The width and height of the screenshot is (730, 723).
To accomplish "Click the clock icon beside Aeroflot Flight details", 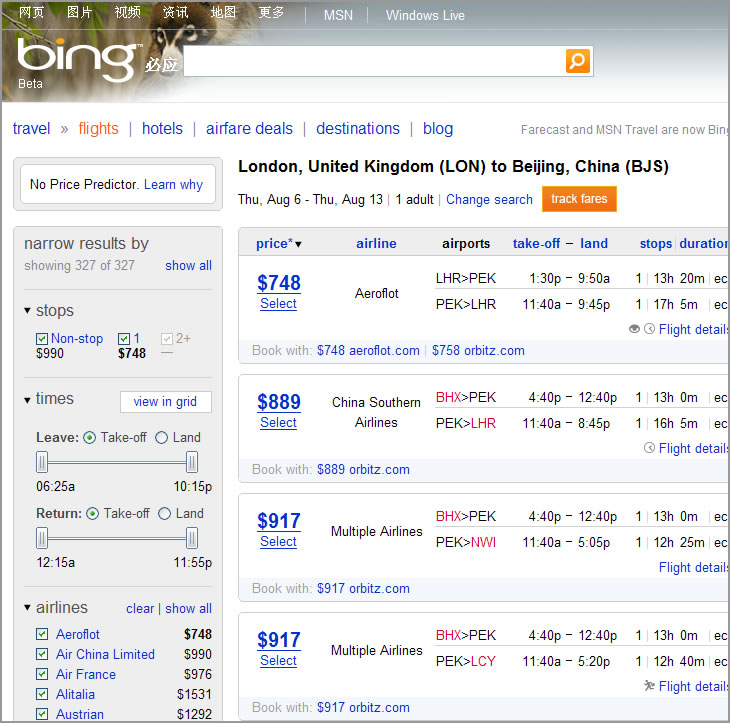I will click(649, 329).
